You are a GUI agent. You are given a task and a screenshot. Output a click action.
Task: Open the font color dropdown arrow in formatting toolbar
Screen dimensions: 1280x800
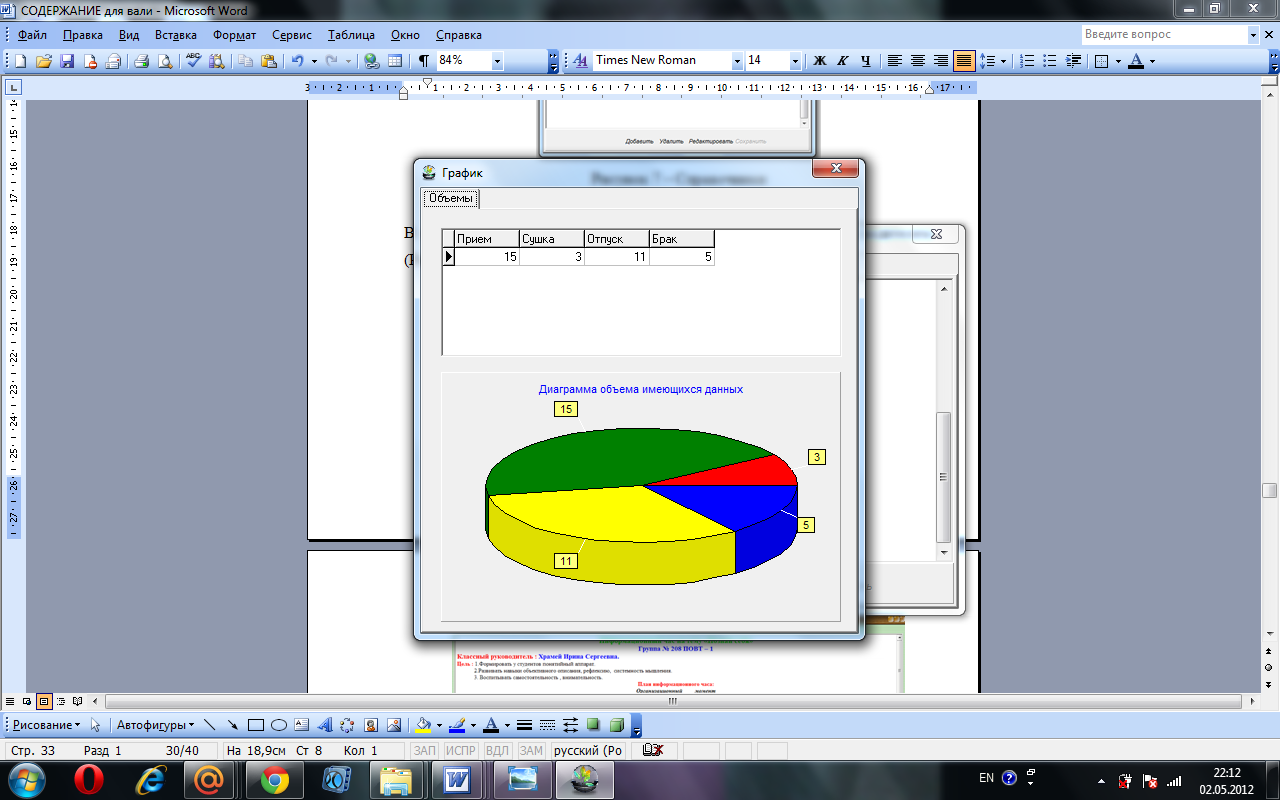click(1152, 61)
